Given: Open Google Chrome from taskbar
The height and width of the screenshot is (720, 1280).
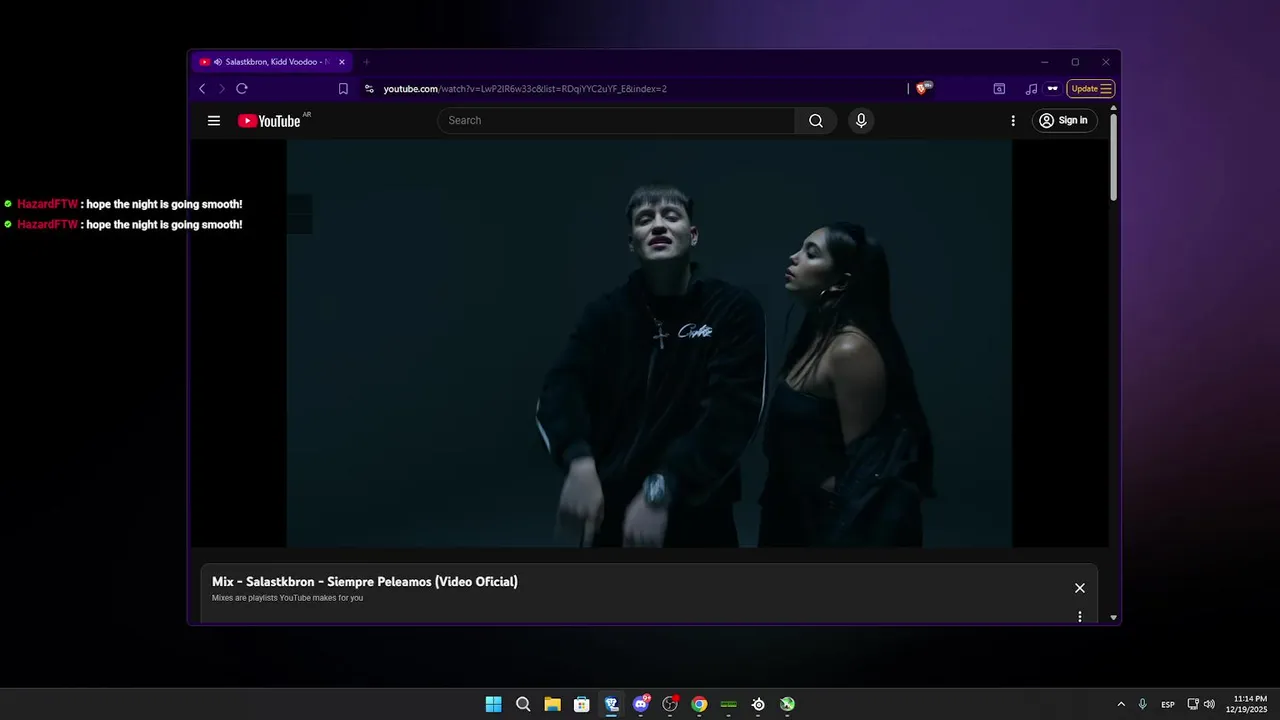Looking at the screenshot, I should 699,704.
